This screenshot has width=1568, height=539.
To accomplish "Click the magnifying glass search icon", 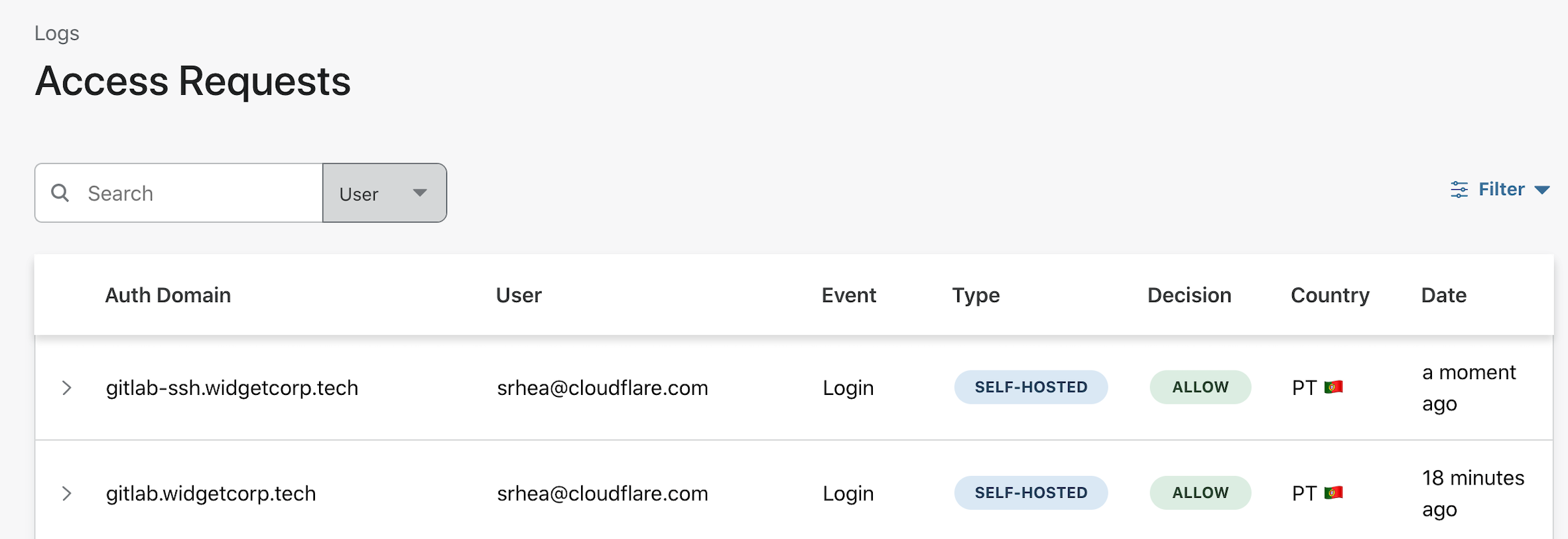I will 60,193.
